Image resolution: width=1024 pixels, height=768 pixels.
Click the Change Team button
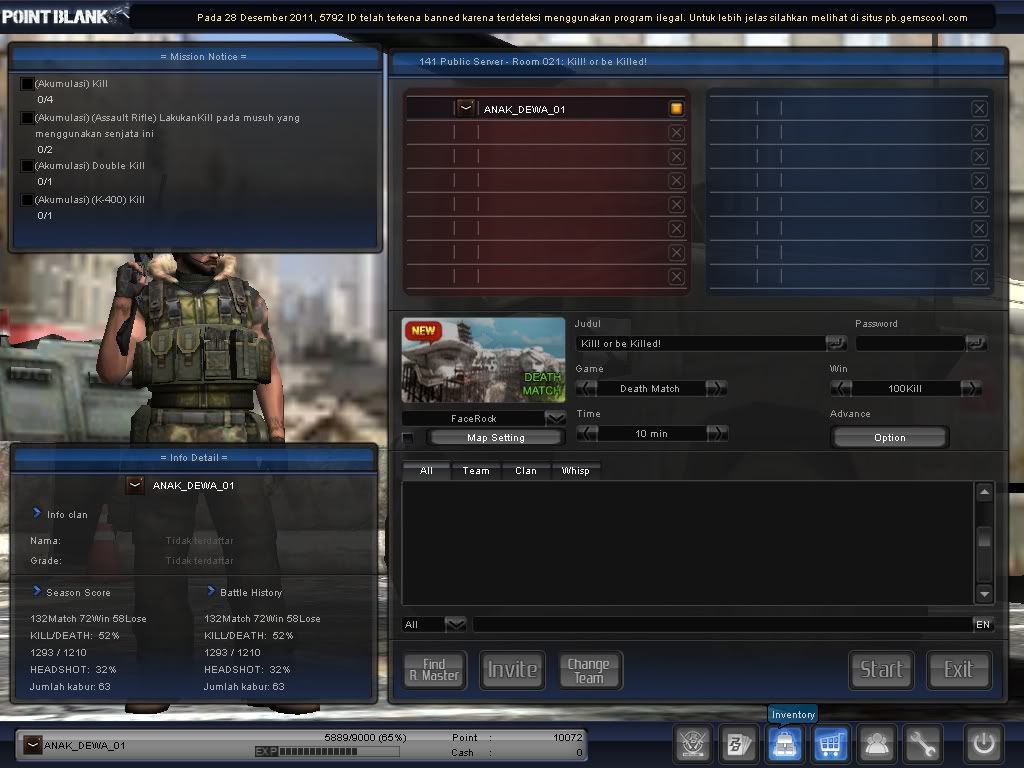[590, 670]
